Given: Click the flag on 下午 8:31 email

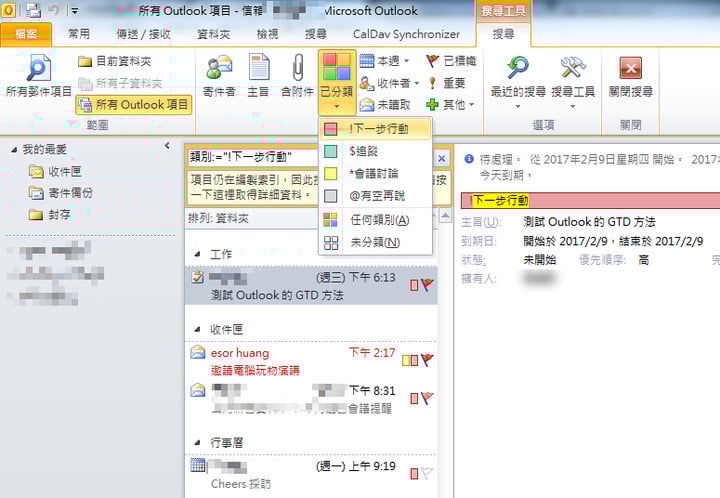Looking at the screenshot, I should click(x=427, y=398).
